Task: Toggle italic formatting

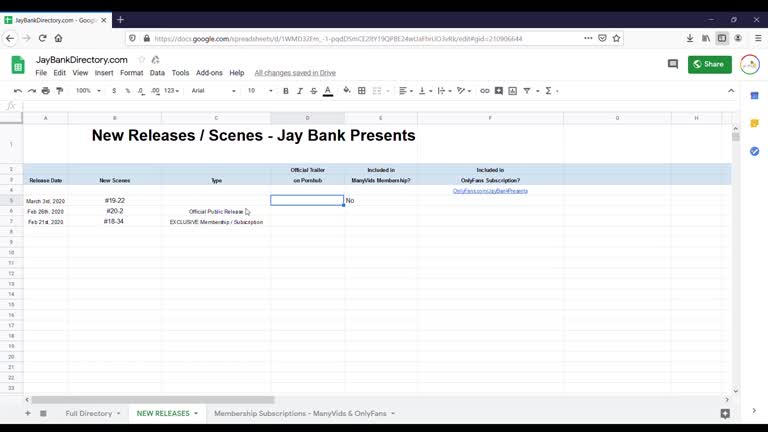Action: (300, 91)
